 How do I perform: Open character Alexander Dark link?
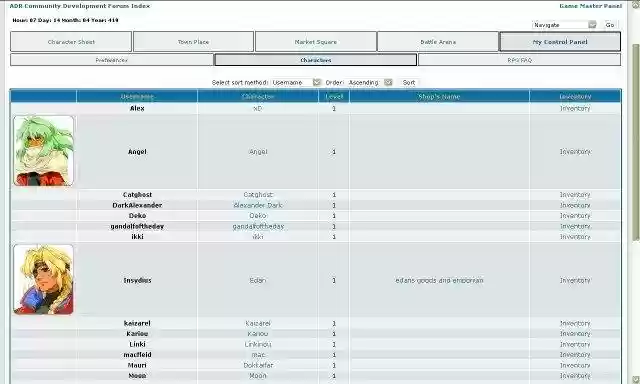258,205
